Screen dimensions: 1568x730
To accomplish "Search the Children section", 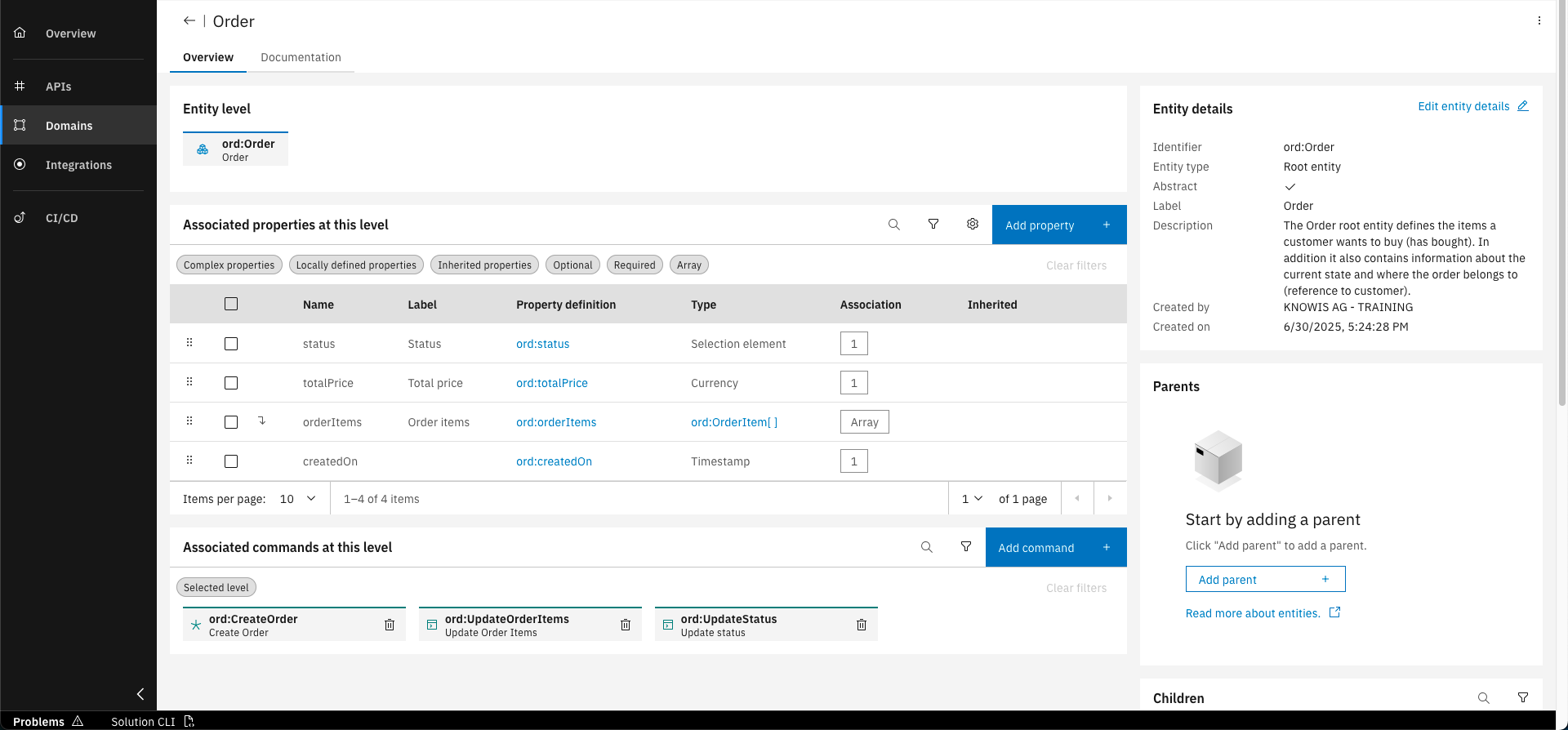I will point(1484,698).
